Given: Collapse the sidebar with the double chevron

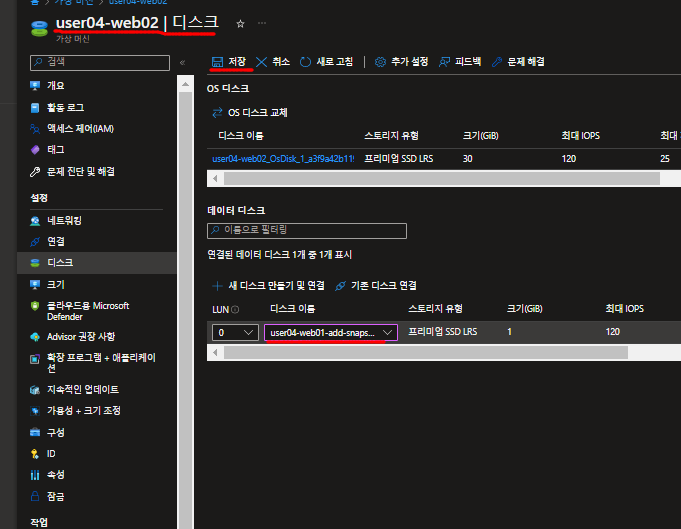Looking at the screenshot, I should tap(182, 63).
